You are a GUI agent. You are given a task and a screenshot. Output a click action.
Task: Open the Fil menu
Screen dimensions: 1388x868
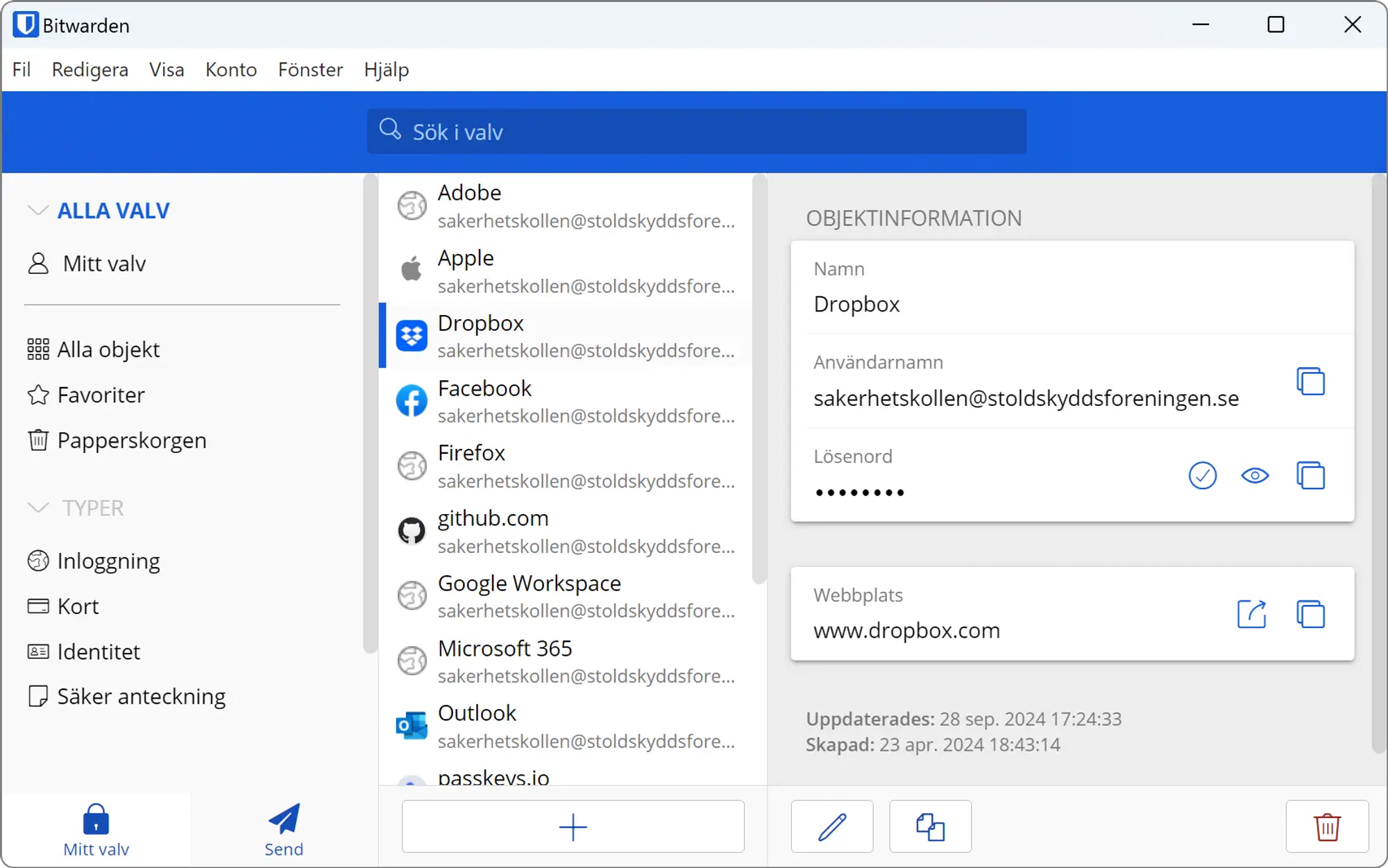click(22, 69)
